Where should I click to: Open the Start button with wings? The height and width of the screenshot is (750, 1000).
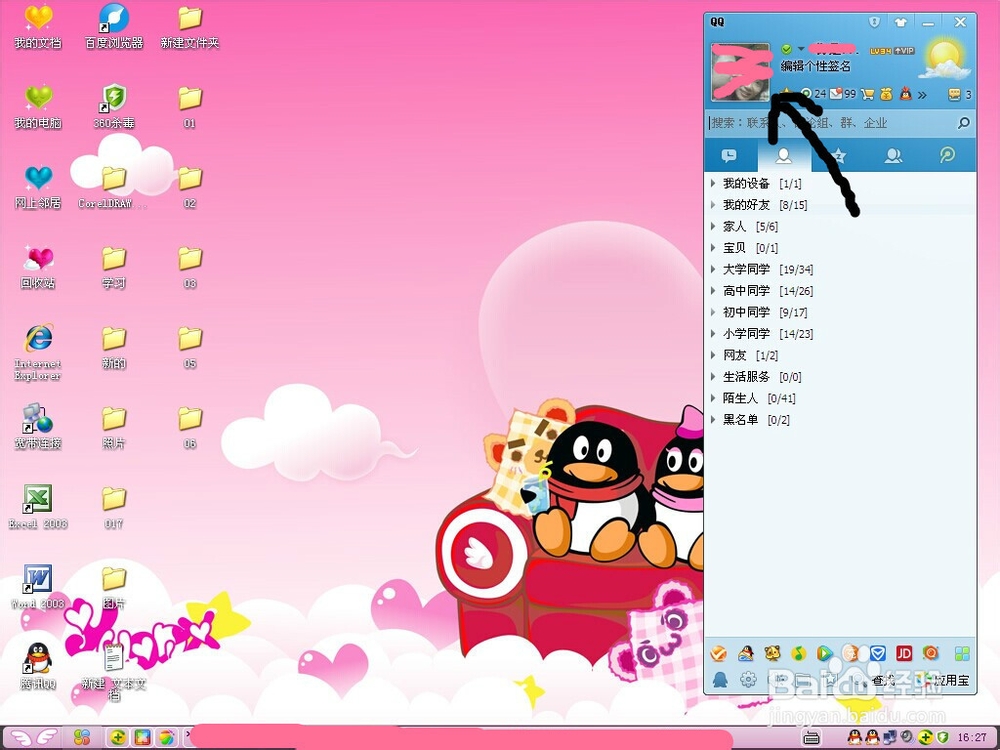[x=33, y=738]
